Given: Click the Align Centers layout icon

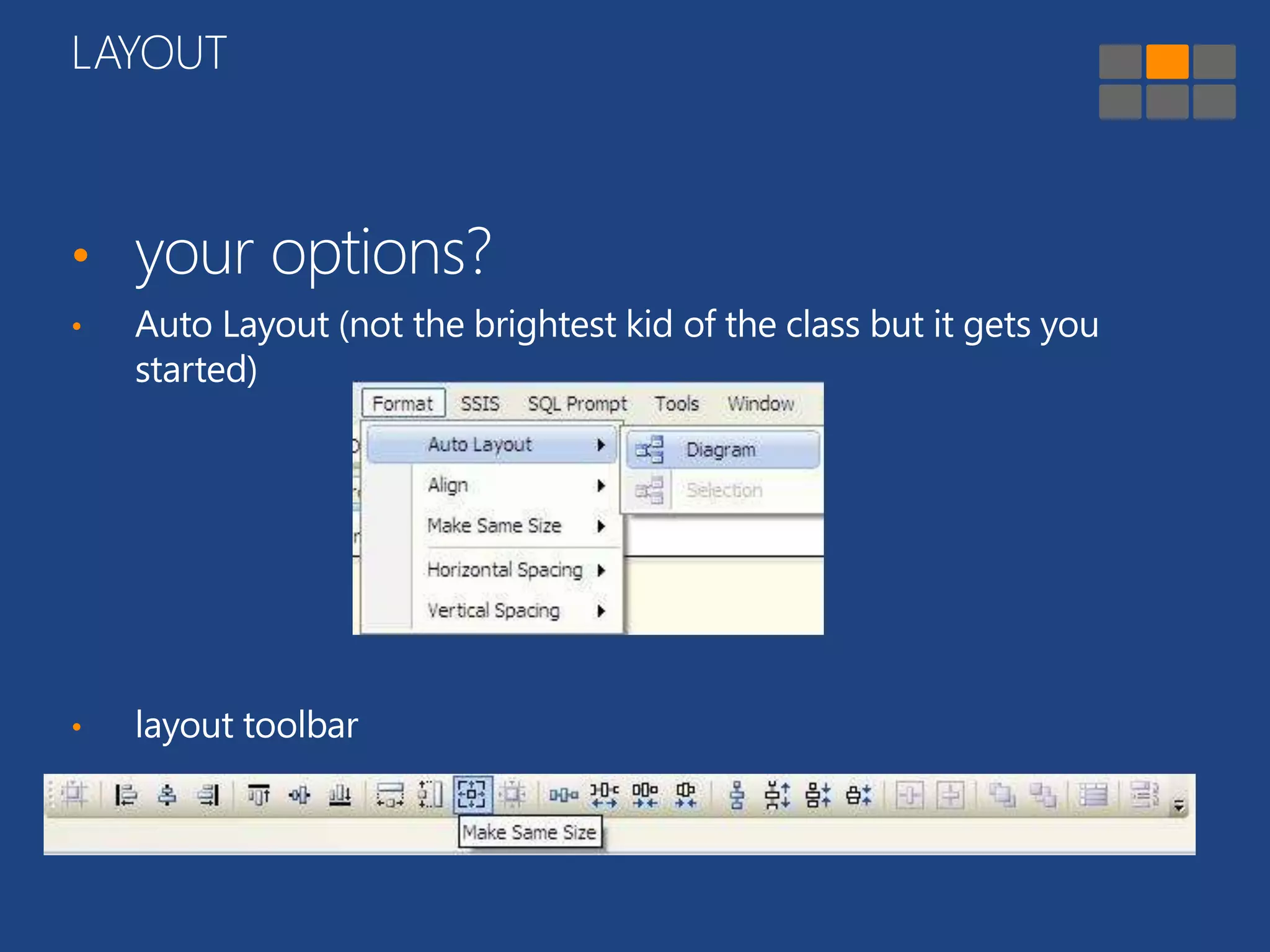Looking at the screenshot, I should [167, 795].
